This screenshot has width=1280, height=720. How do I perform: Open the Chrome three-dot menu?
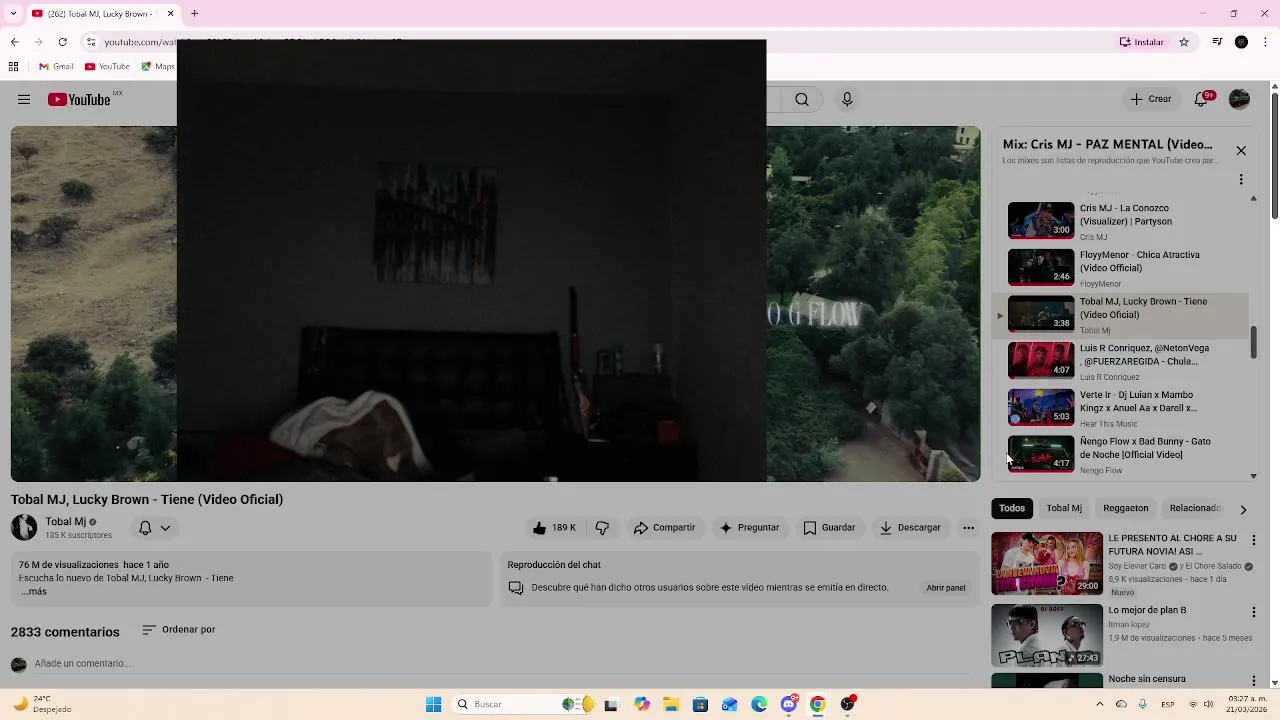coord(1266,42)
